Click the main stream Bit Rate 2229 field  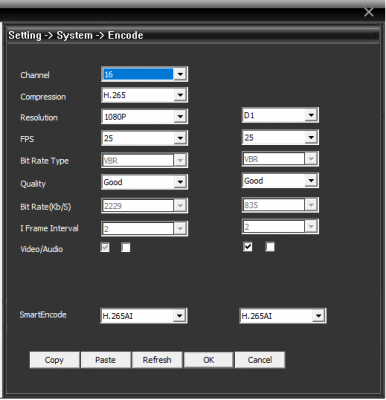(144, 206)
